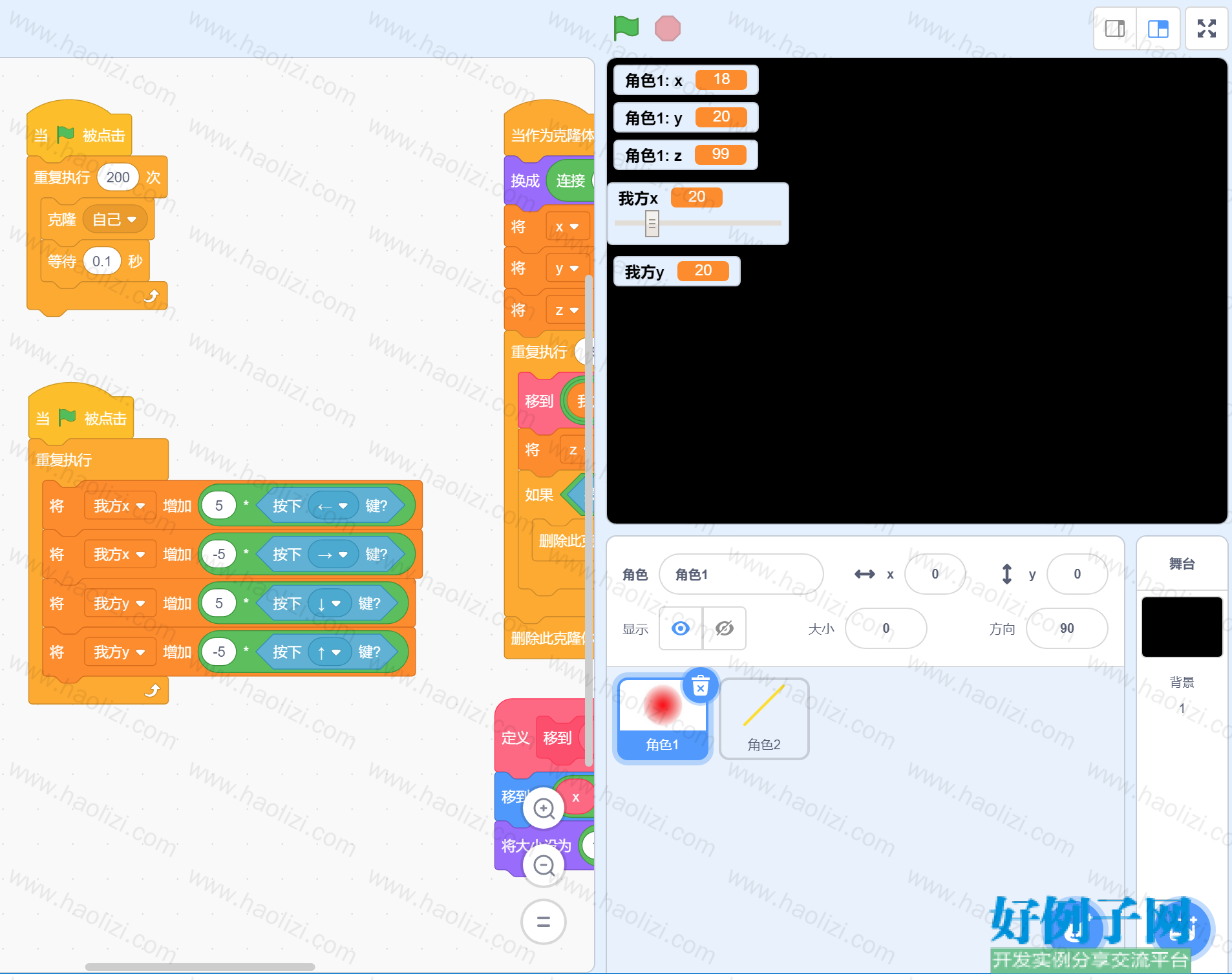Screen dimensions: 1232x980
Task: Click the 角色1: z variable monitor
Action: [x=686, y=155]
